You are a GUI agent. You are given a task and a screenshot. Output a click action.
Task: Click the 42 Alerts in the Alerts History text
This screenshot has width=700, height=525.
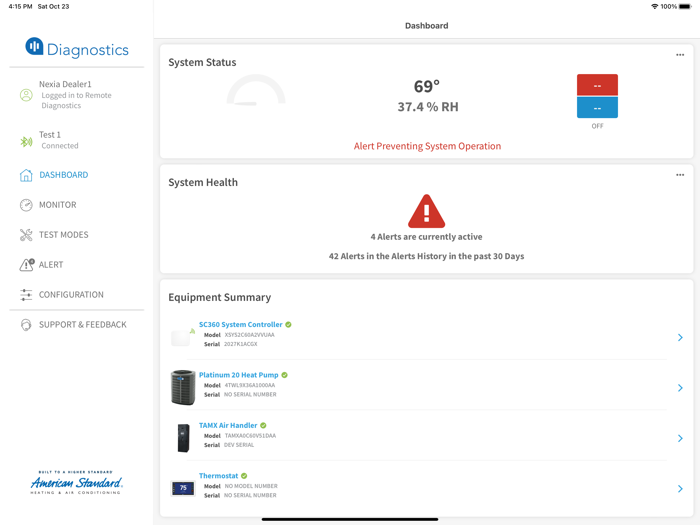coord(426,256)
